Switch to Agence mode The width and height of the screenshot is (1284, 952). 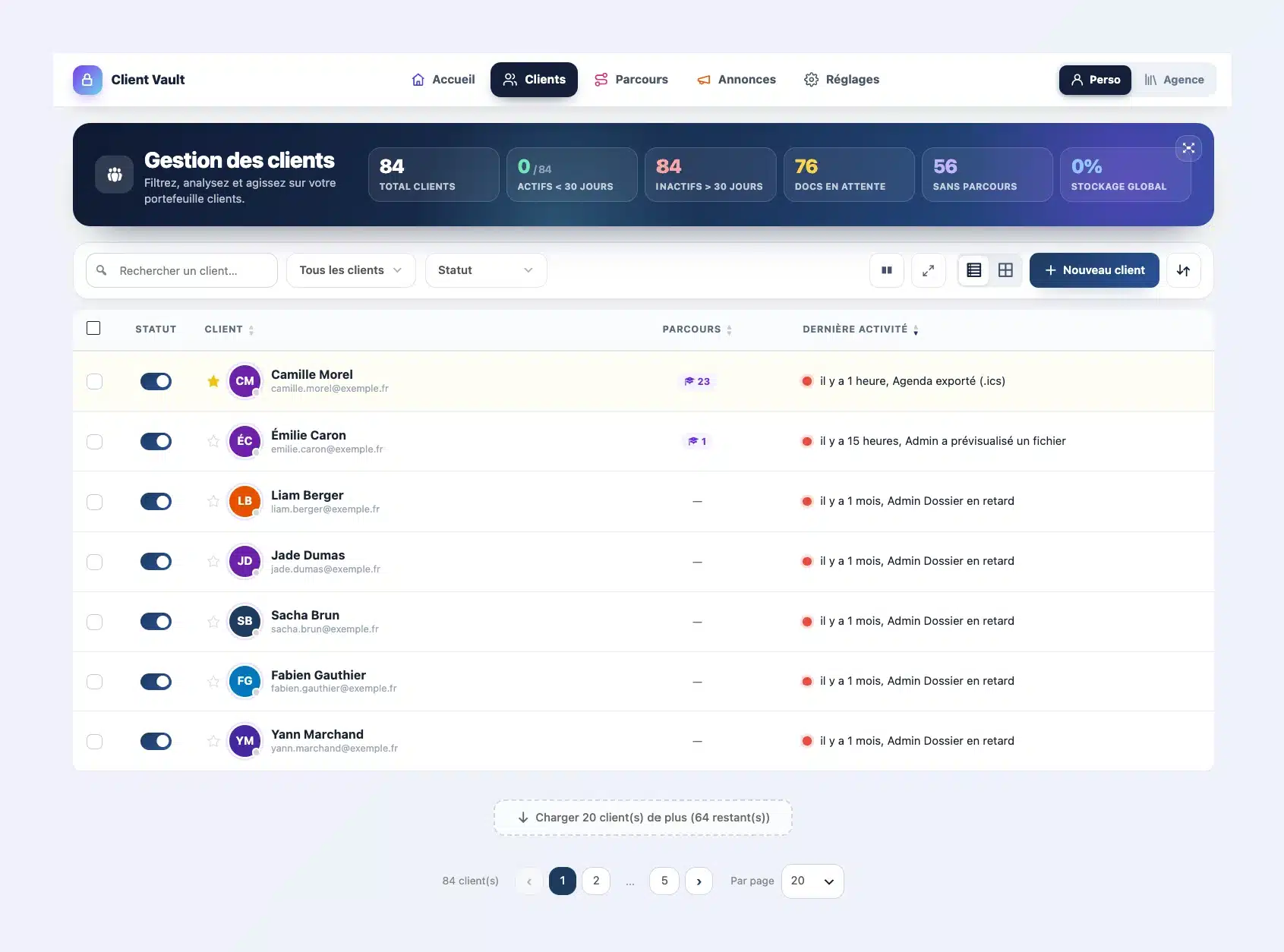pyautogui.click(x=1174, y=80)
